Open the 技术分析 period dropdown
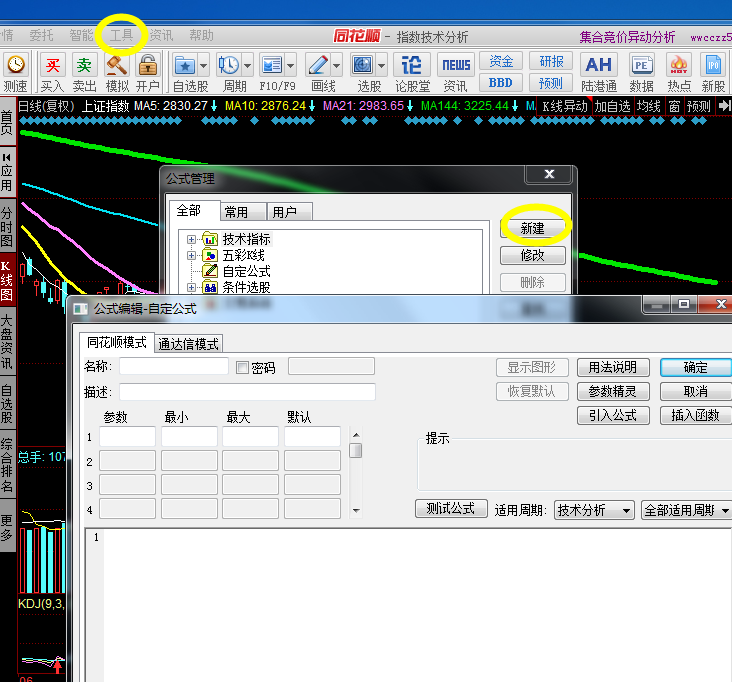732x682 pixels. point(594,510)
